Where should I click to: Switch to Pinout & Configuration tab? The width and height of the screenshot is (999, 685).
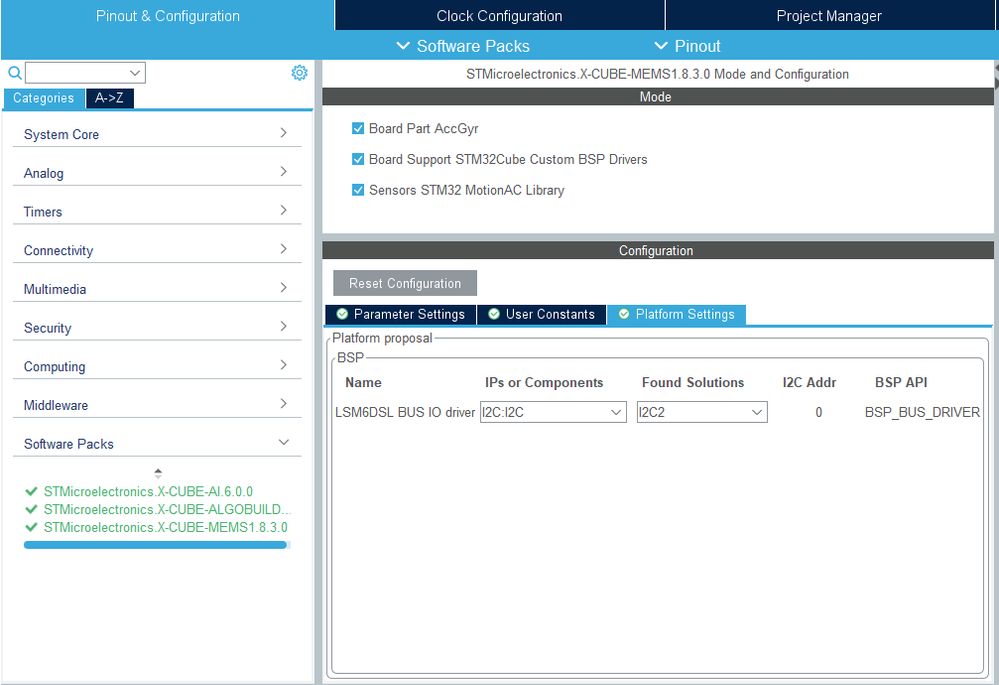(x=168, y=15)
